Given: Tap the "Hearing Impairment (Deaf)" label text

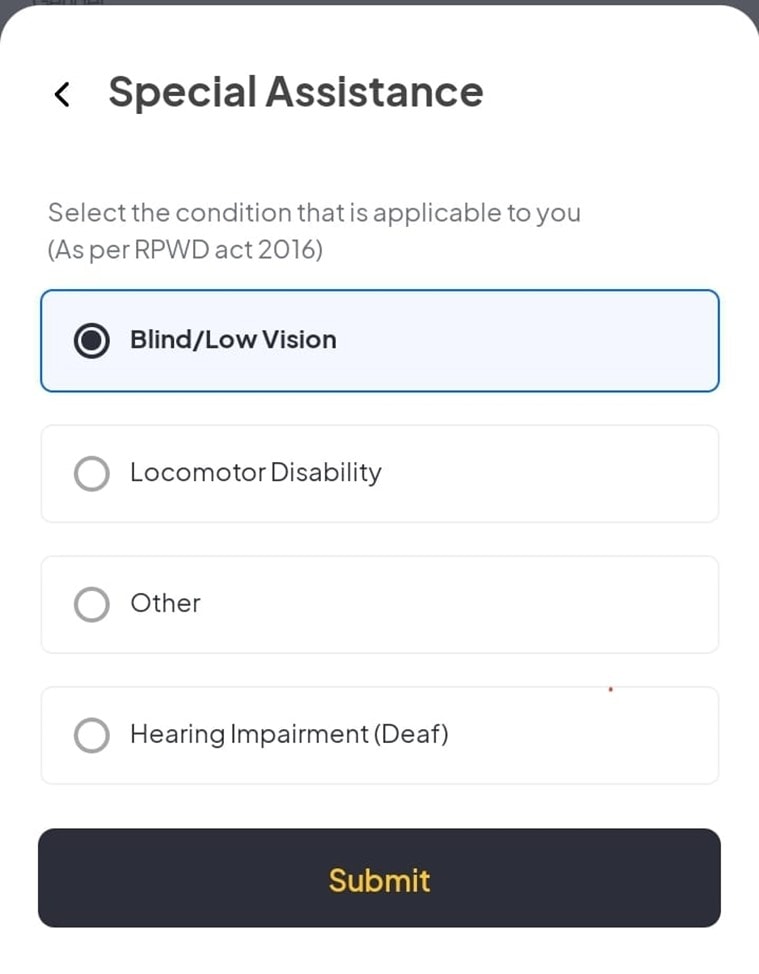Looking at the screenshot, I should (289, 735).
